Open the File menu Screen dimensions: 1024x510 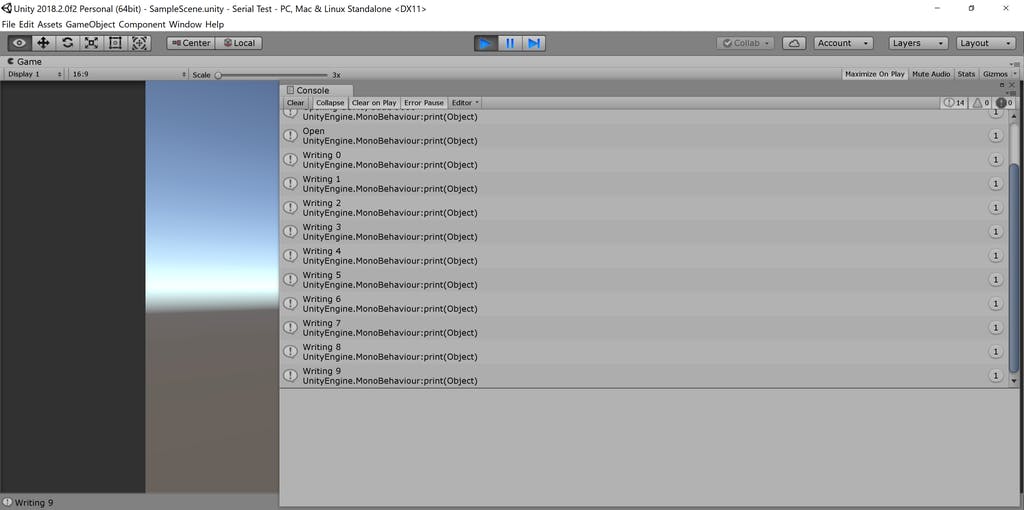tap(9, 24)
